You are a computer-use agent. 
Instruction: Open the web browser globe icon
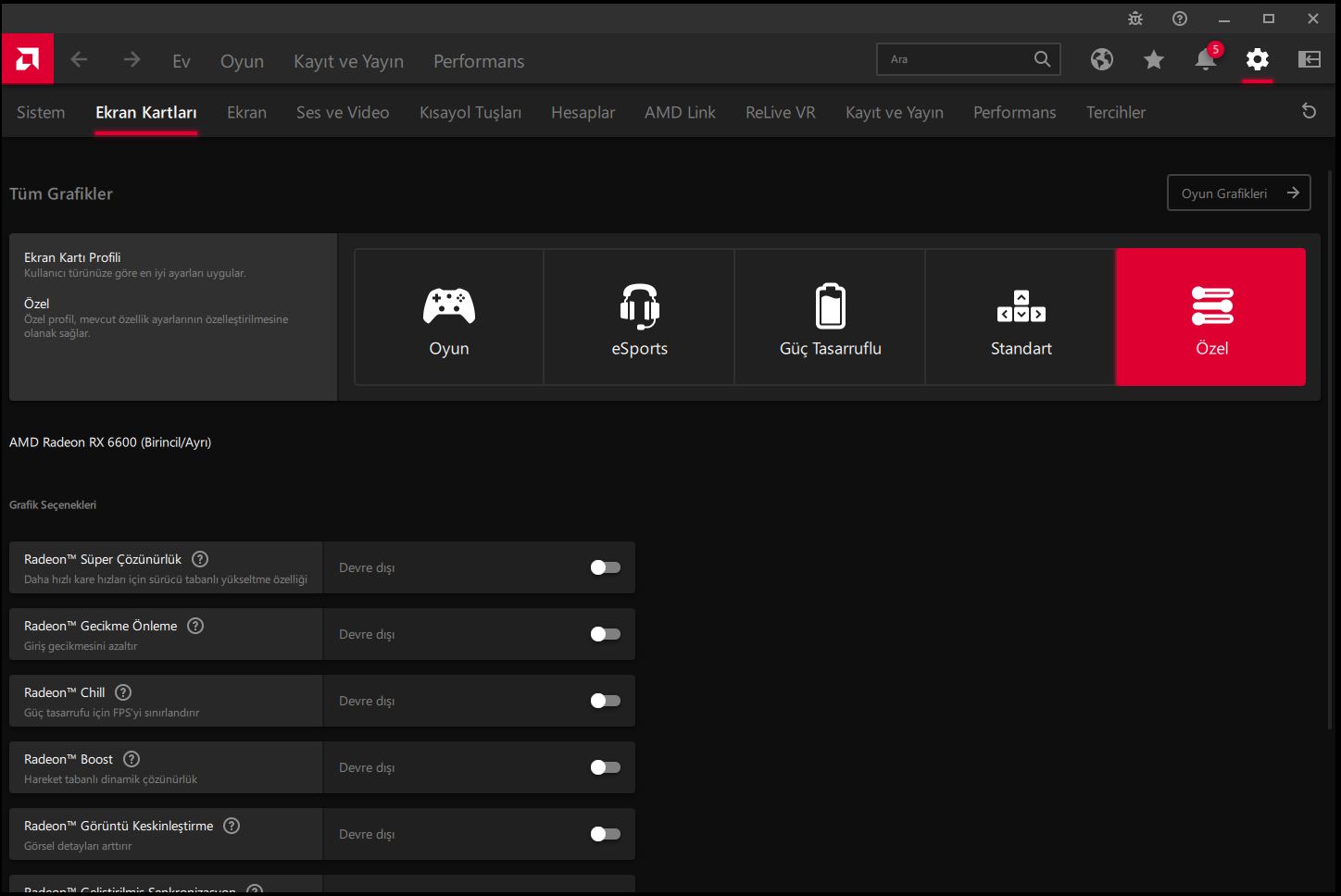click(1101, 59)
